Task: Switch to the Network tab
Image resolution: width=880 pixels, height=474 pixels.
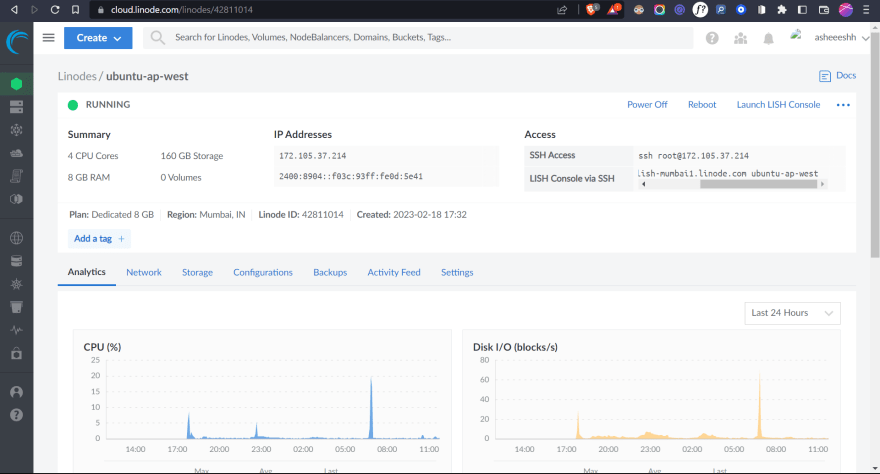Action: pos(144,272)
